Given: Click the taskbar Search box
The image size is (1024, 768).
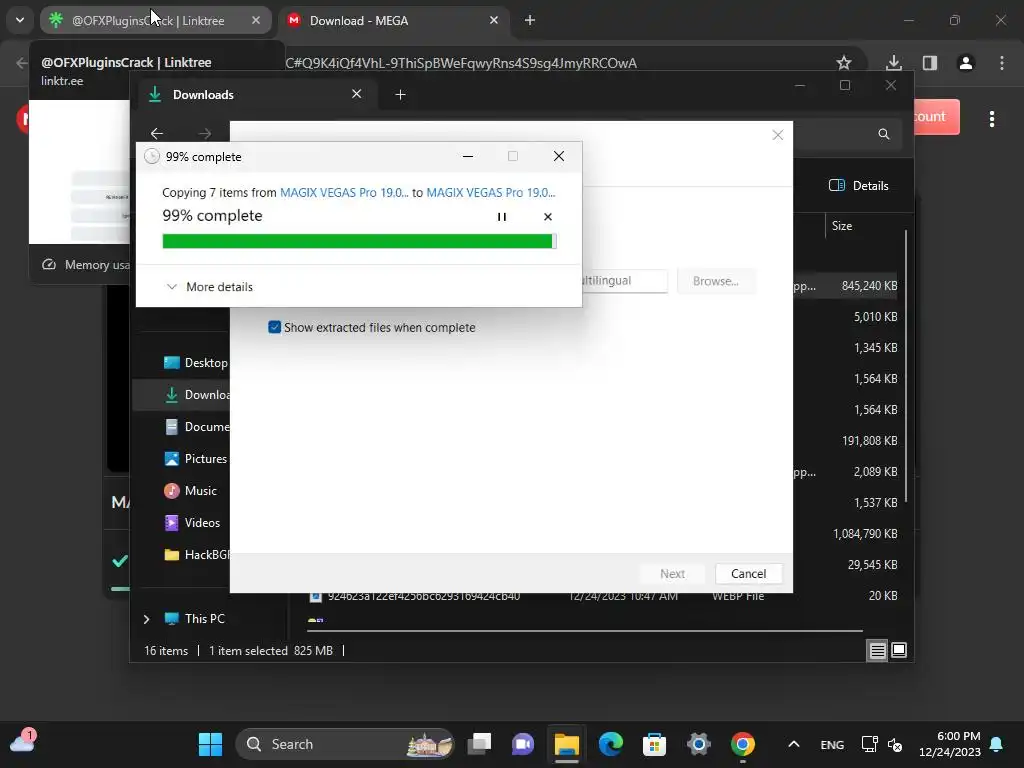Looking at the screenshot, I should coord(345,744).
